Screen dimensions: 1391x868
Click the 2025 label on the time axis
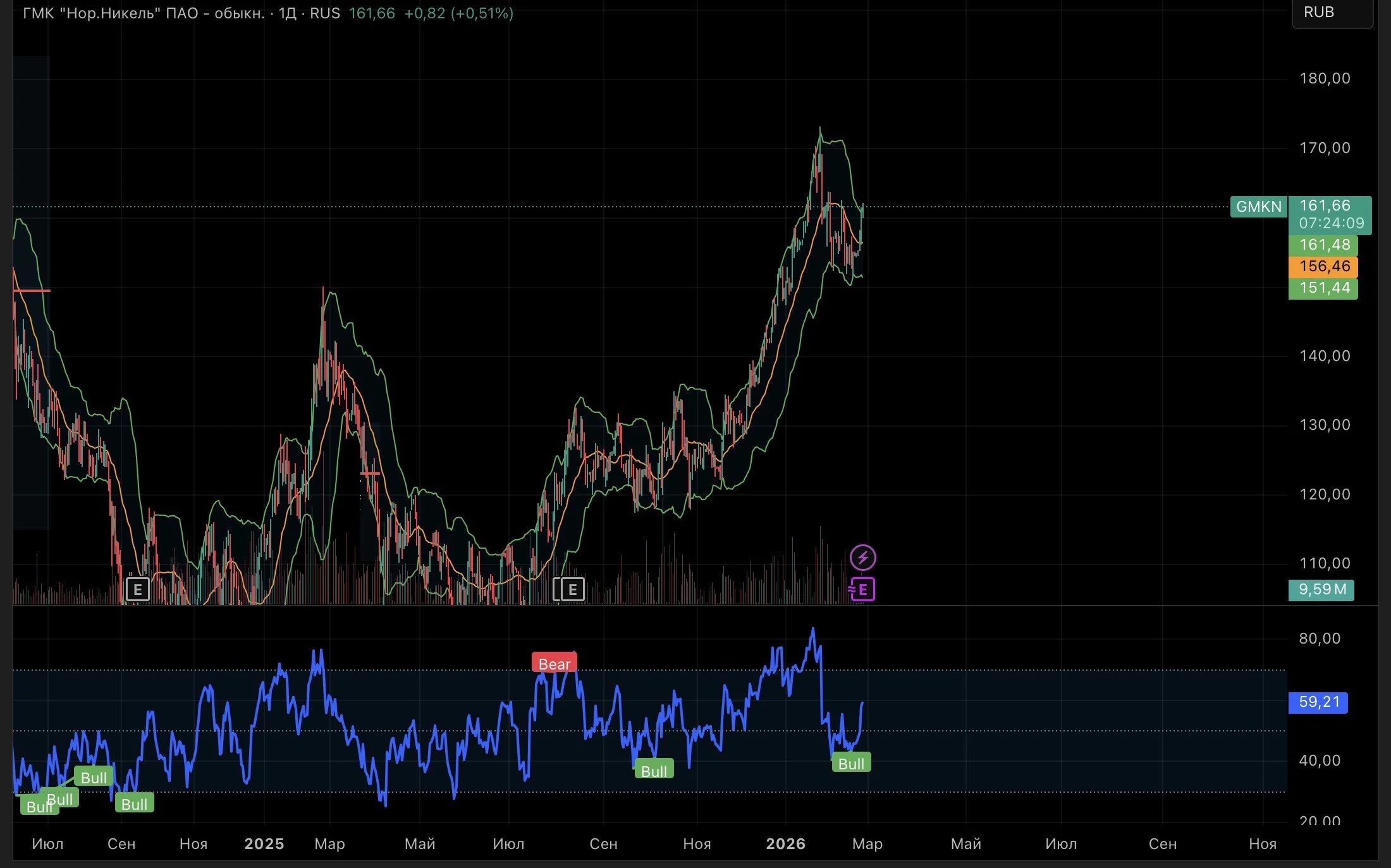264,844
